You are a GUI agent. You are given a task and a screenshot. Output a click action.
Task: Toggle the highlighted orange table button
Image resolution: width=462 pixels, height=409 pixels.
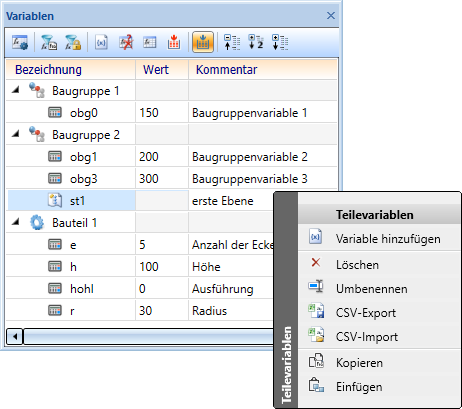(203, 42)
